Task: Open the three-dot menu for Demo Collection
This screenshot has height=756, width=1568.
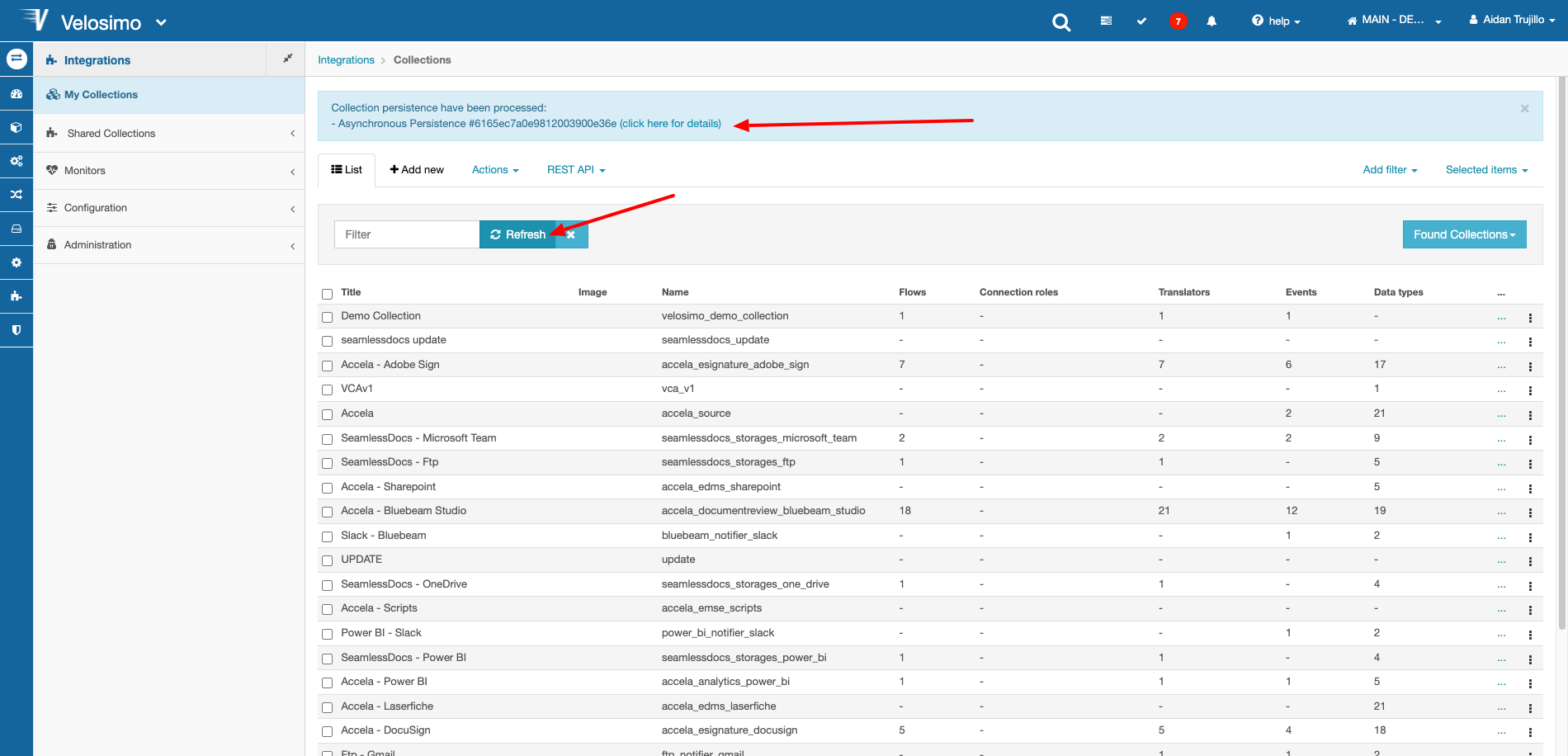Action: coord(1530,318)
